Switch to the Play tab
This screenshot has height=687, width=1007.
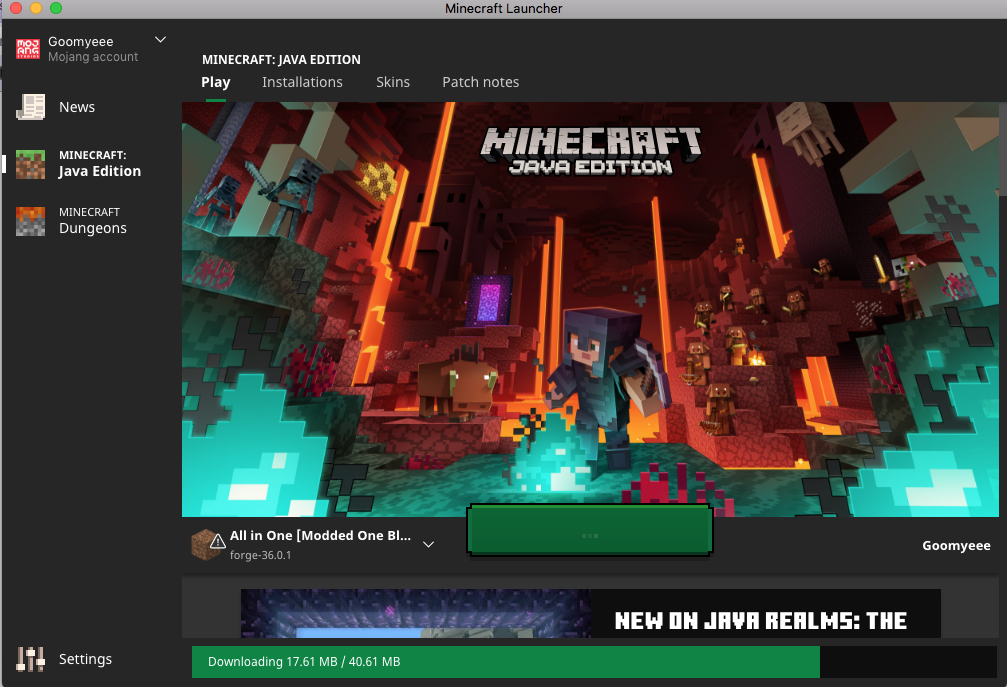[x=215, y=82]
